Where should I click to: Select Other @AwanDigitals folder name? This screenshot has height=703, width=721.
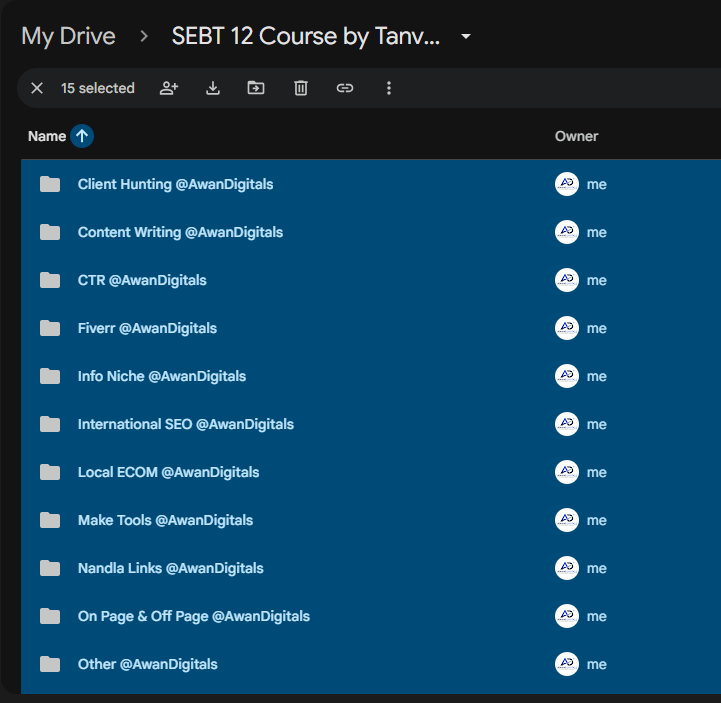(148, 664)
